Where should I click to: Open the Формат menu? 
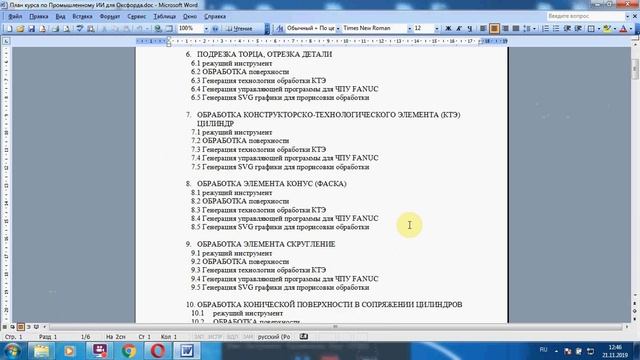(110, 17)
